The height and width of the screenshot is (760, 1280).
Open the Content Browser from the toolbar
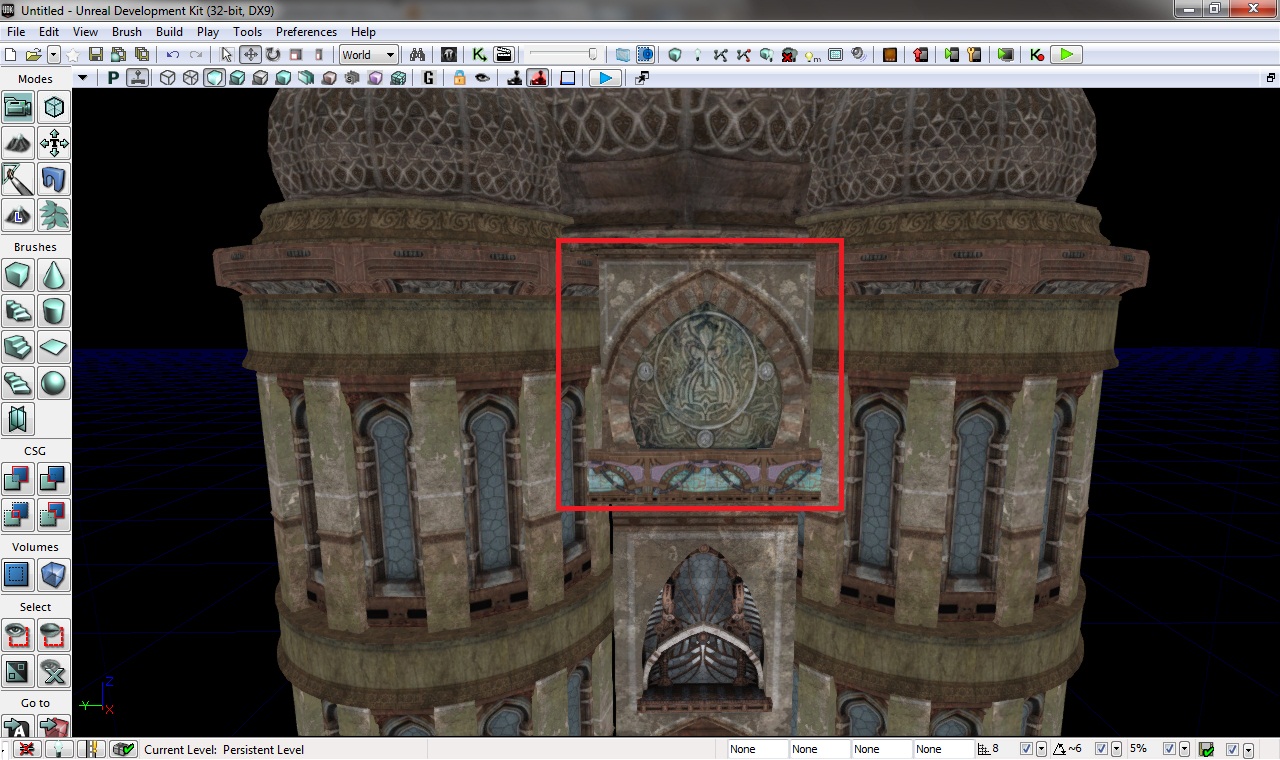click(x=449, y=55)
